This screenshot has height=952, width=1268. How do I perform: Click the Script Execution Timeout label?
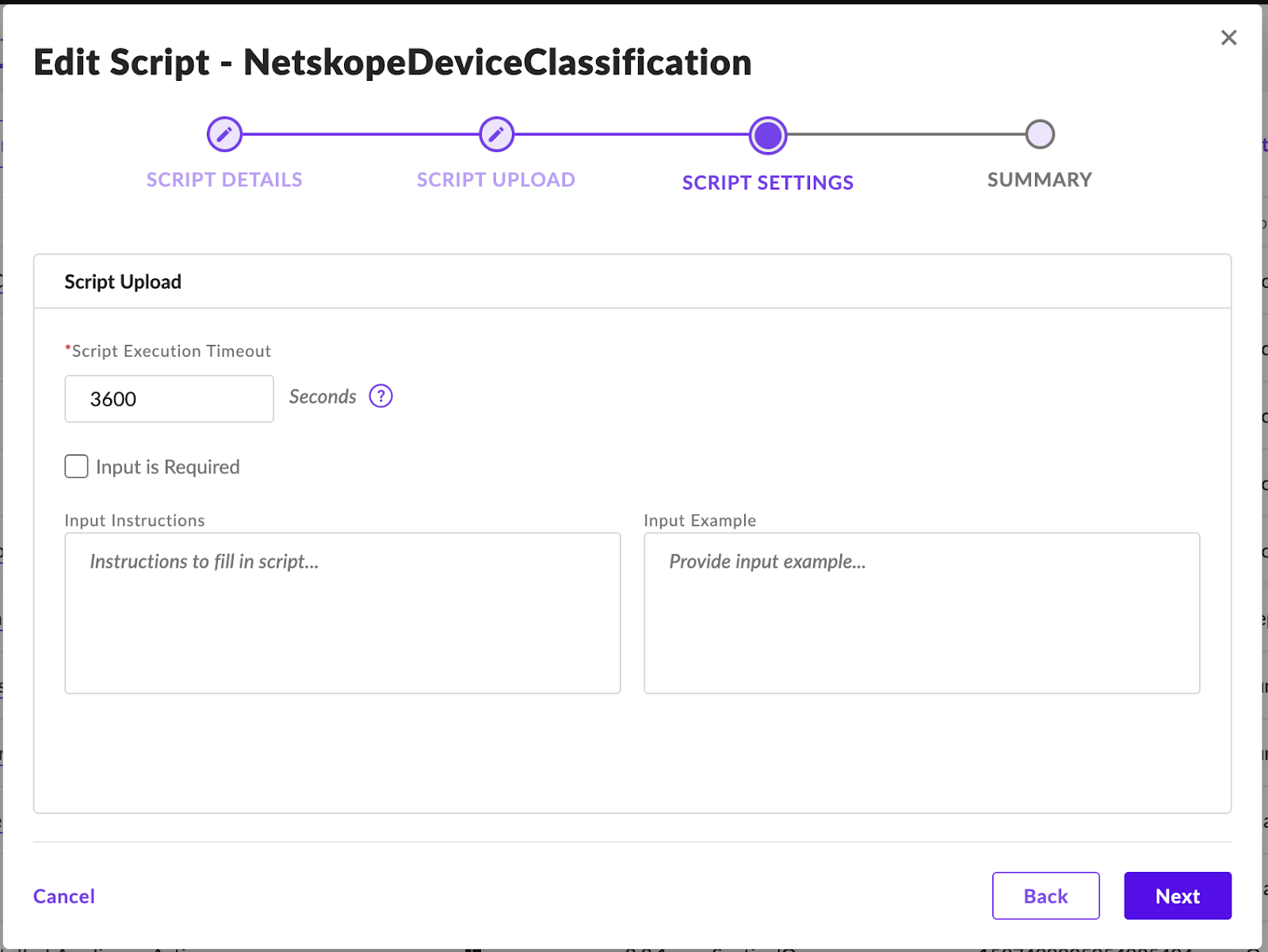[x=168, y=351]
